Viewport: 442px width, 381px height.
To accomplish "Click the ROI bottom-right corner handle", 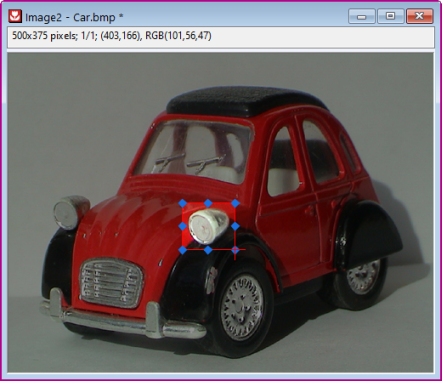I will point(235,250).
